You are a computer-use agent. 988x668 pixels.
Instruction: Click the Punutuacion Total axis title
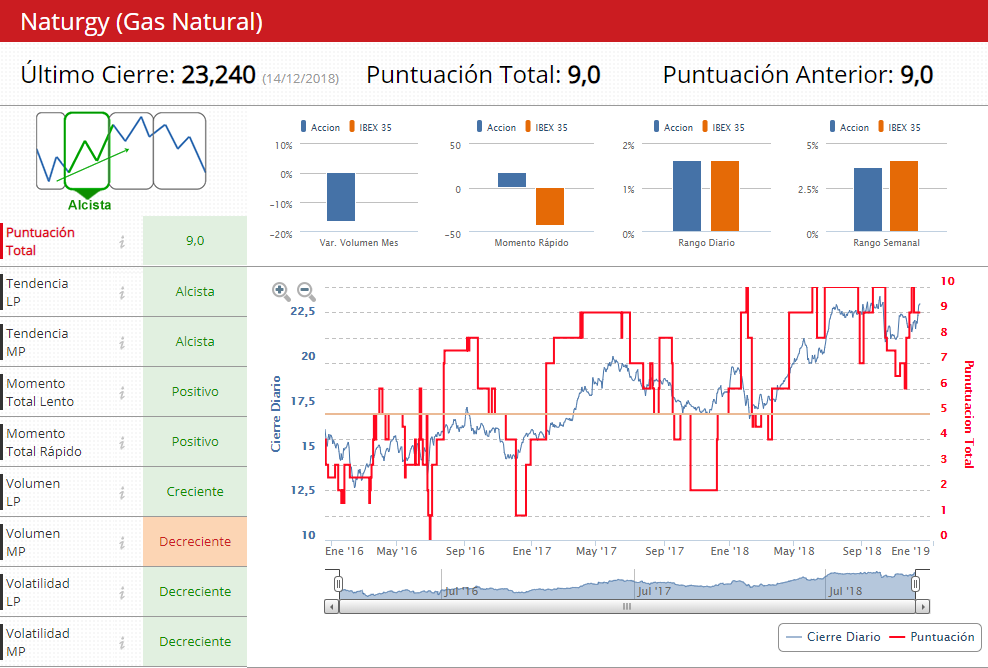click(x=969, y=414)
